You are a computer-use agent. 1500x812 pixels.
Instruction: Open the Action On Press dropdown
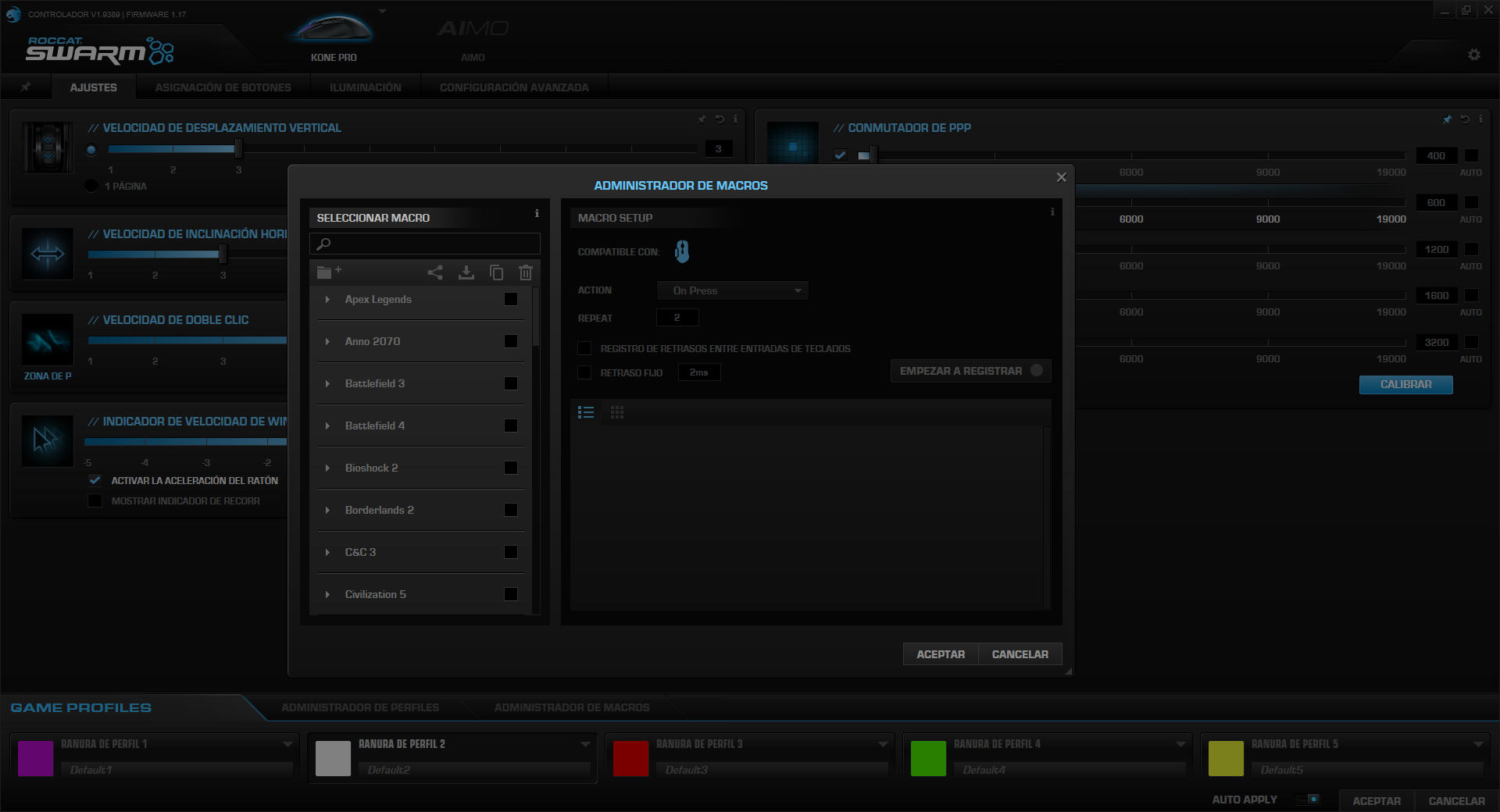pyautogui.click(x=733, y=290)
